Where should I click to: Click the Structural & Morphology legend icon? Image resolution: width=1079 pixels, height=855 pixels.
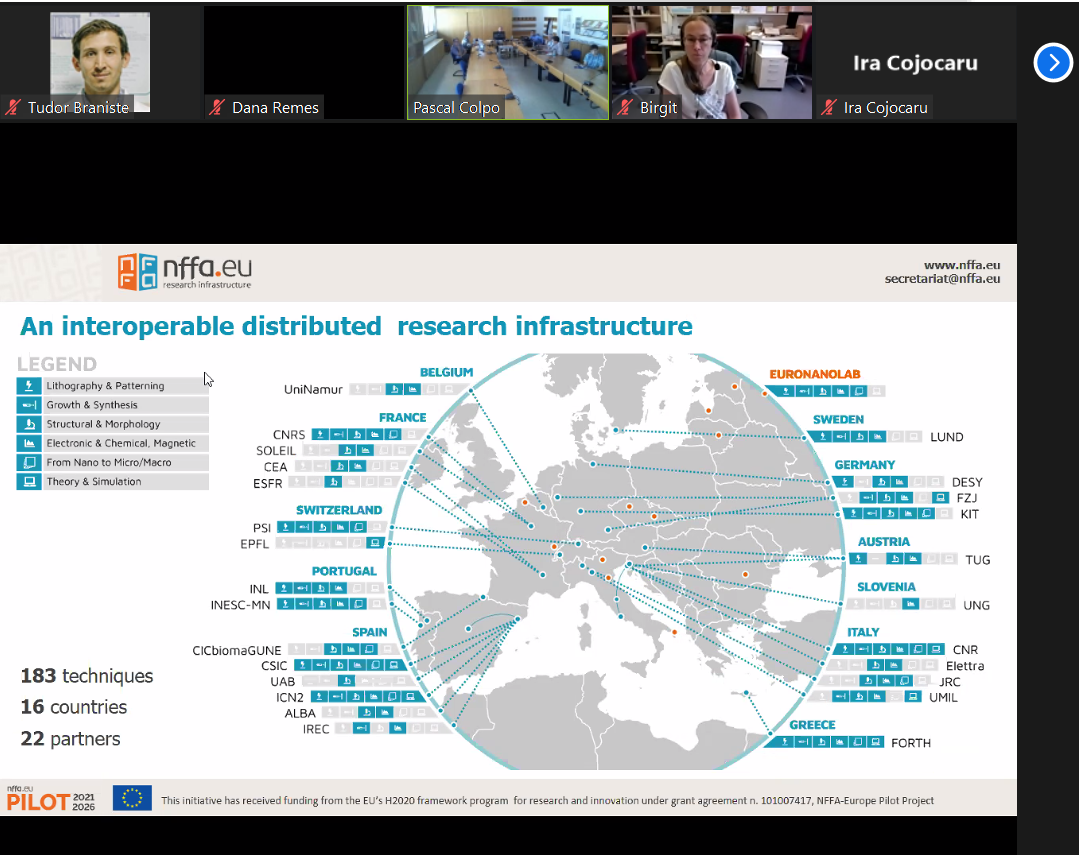pyautogui.click(x=30, y=424)
